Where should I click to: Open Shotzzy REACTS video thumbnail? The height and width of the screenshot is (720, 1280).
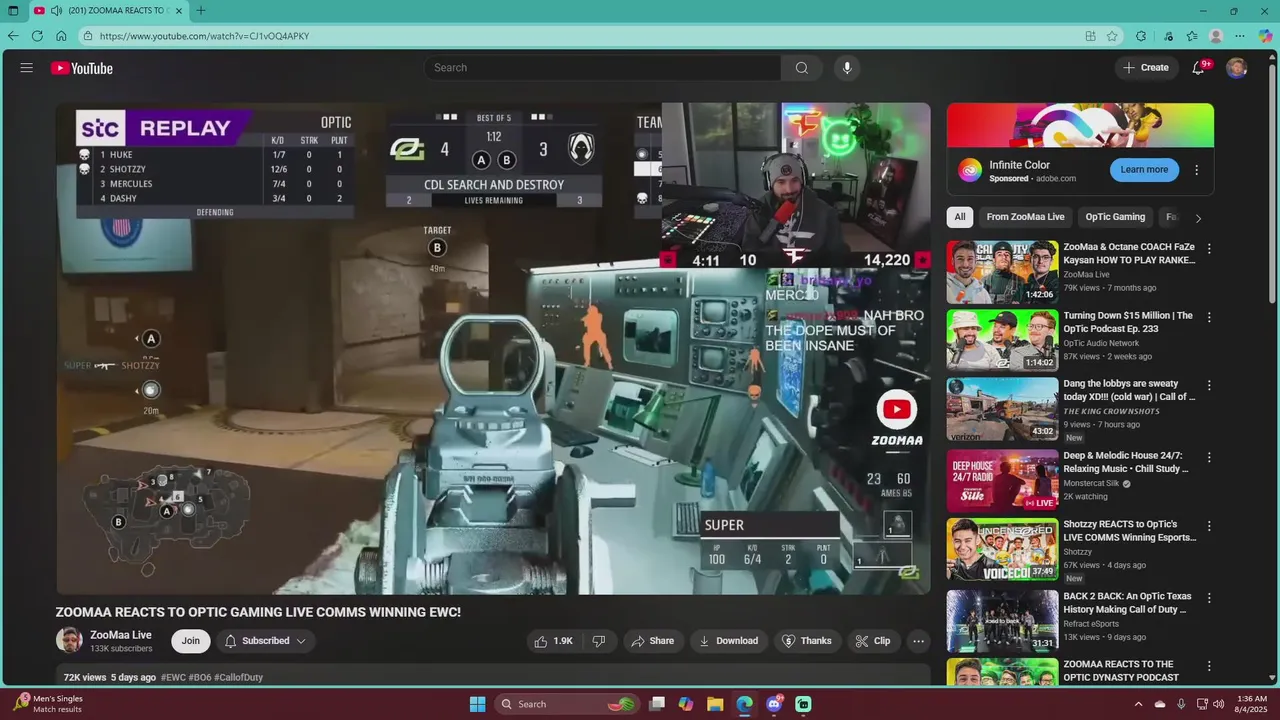1002,549
